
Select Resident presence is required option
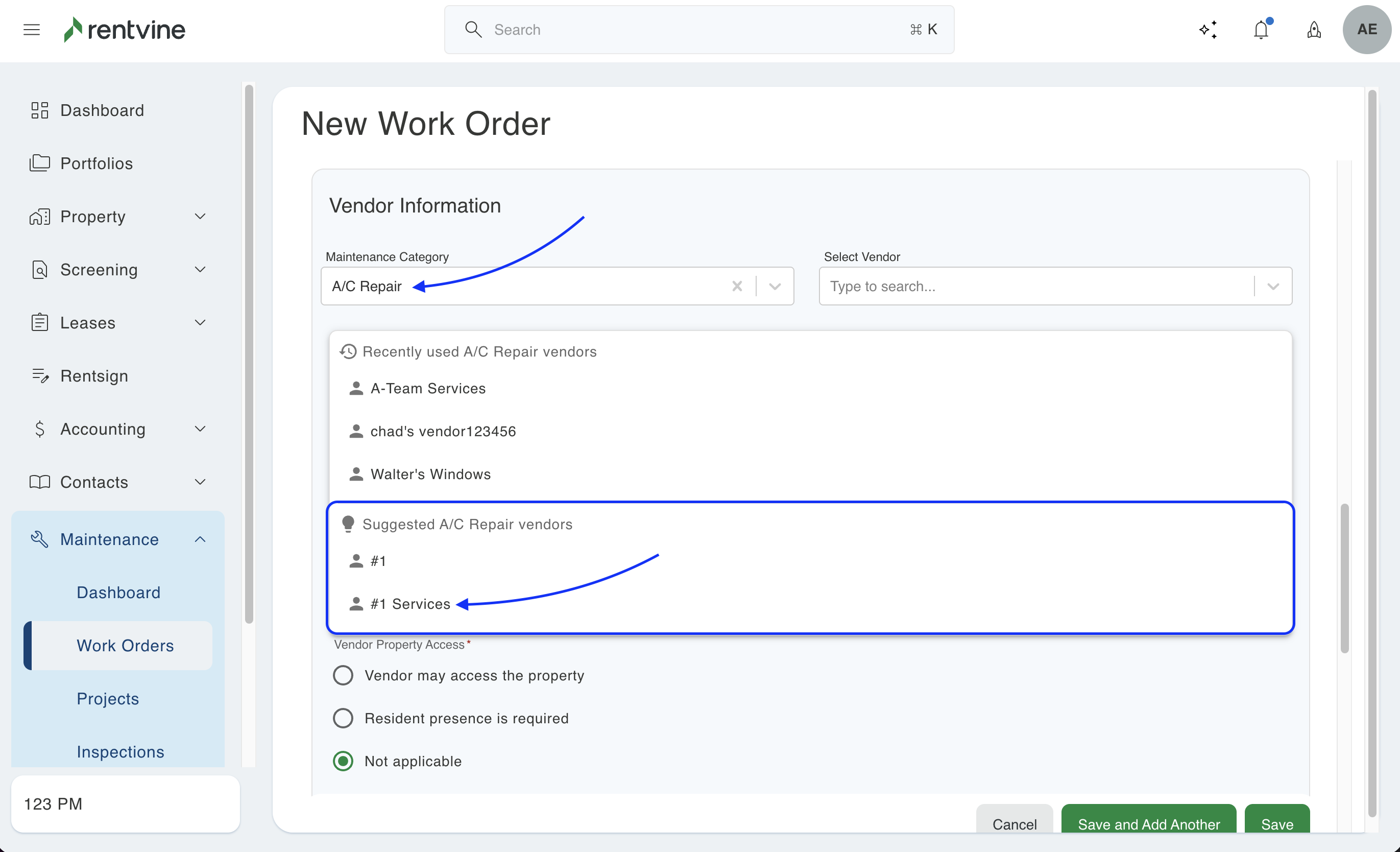pos(343,718)
